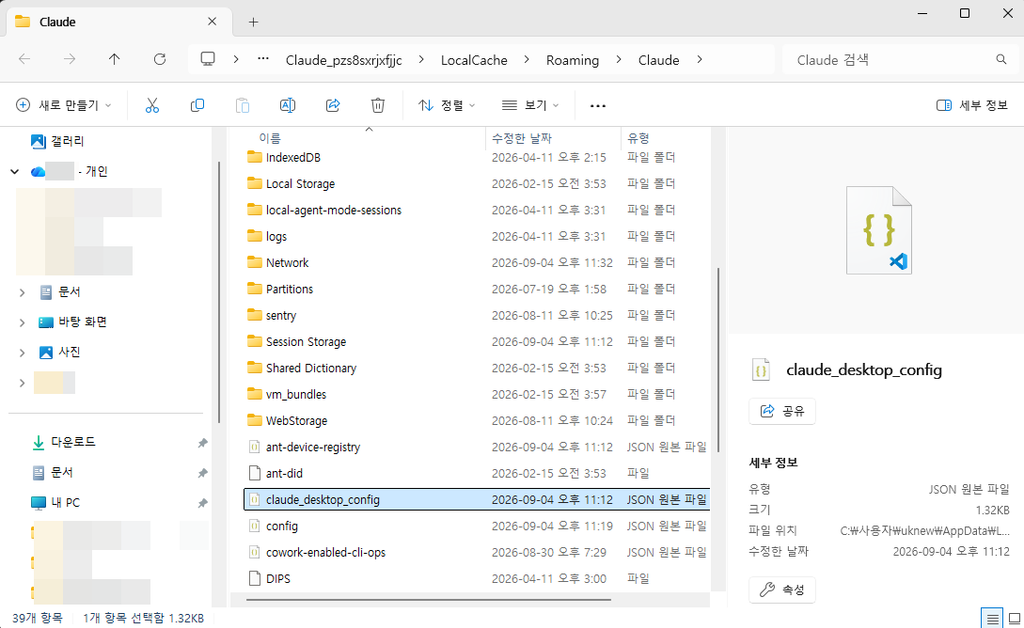Click the Copy icon in toolbar
Image resolution: width=1024 pixels, height=628 pixels.
pos(197,105)
